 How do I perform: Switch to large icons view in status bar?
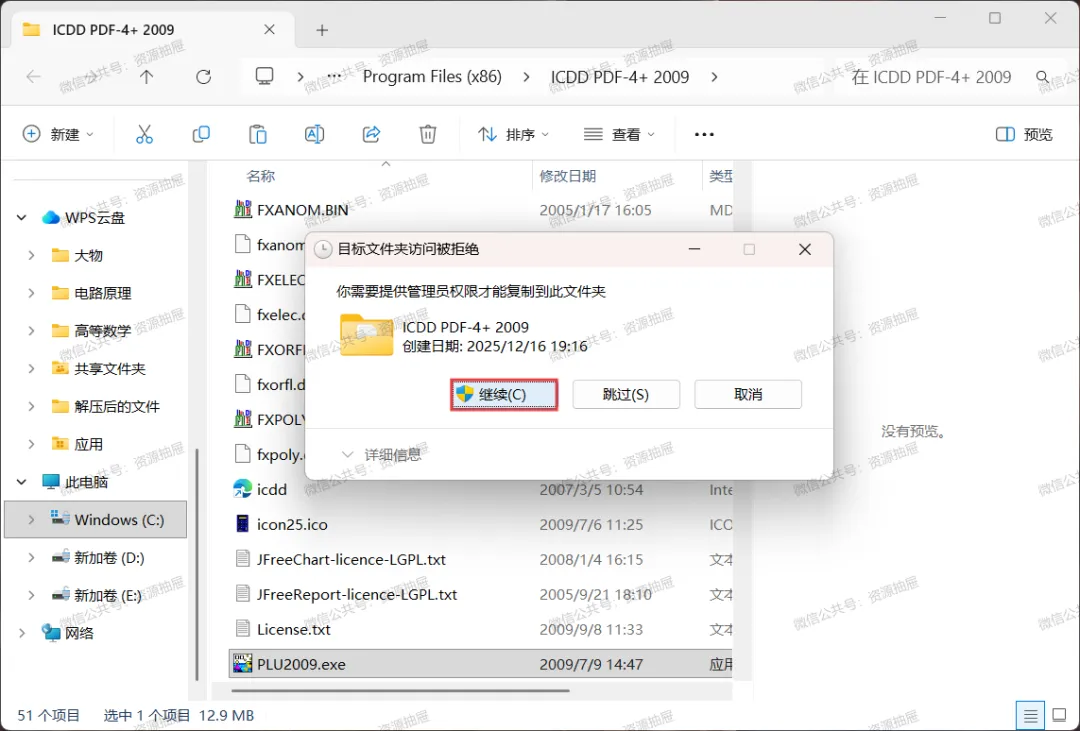coord(1059,716)
